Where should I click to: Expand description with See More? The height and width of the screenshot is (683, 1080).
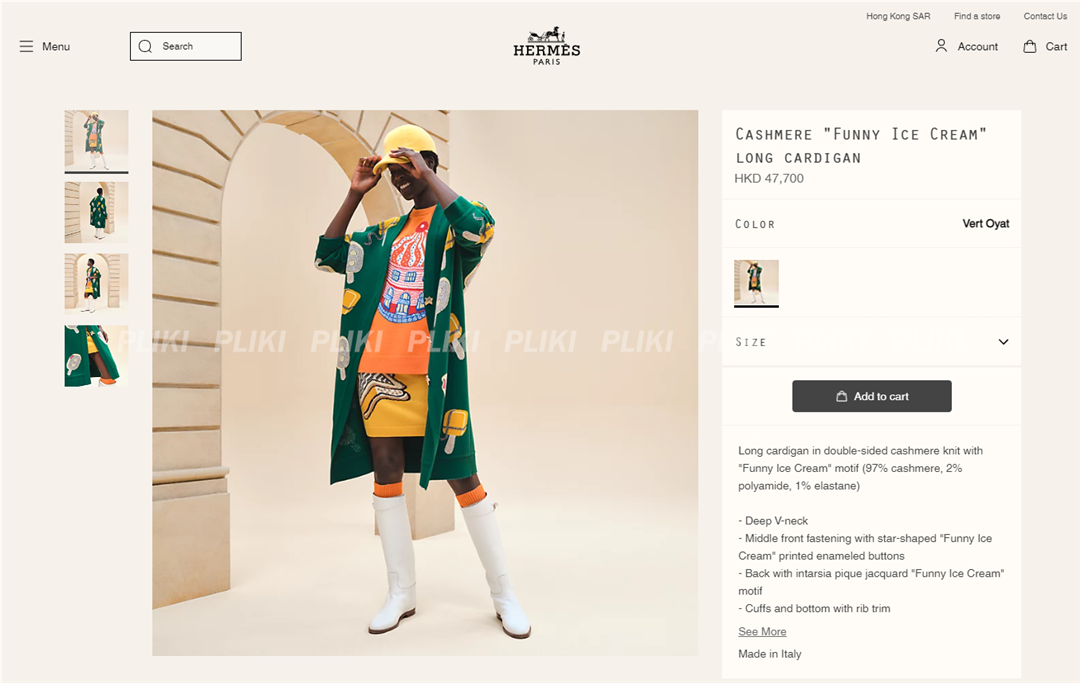coord(762,632)
